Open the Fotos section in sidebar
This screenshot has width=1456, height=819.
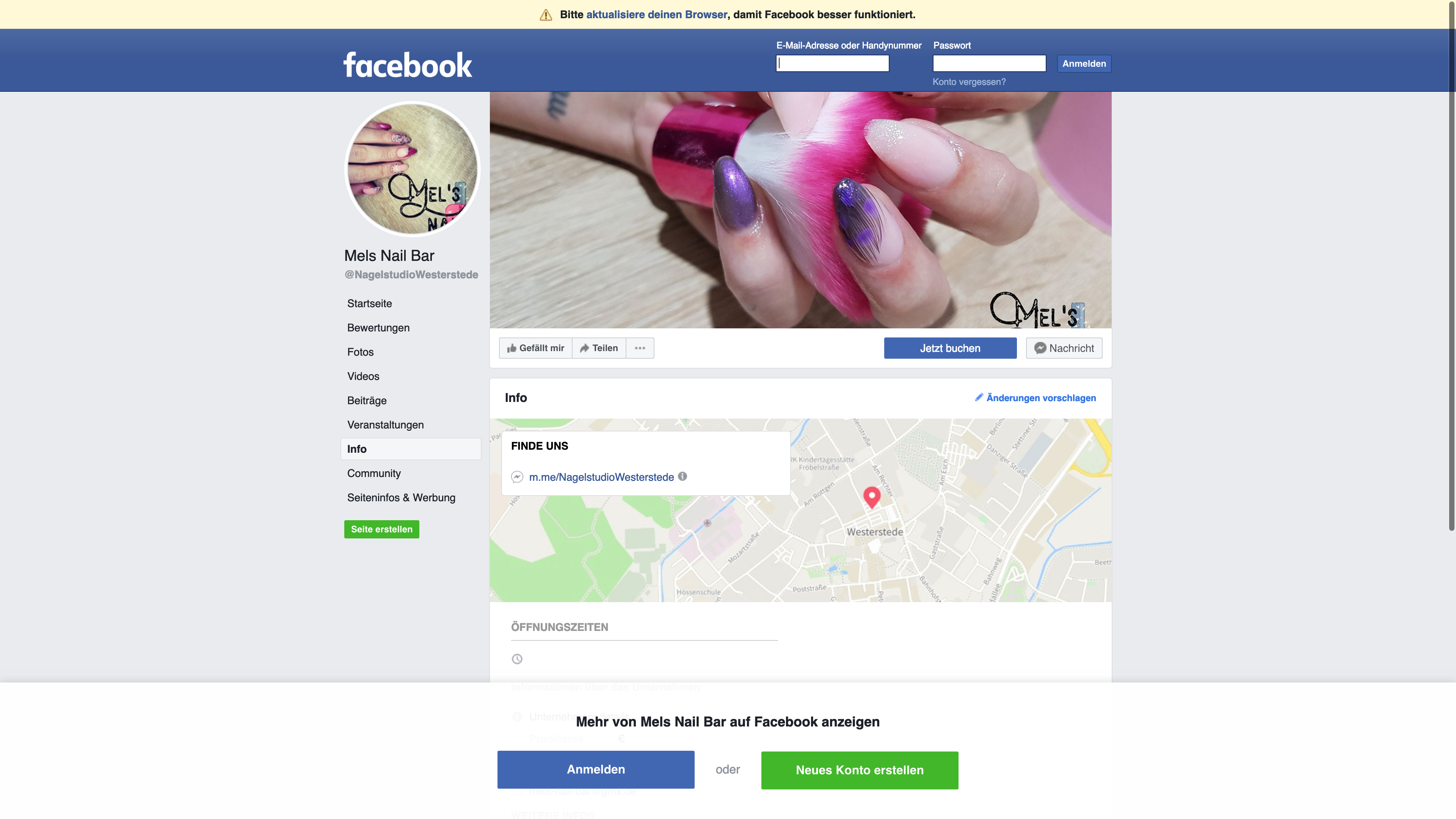[x=360, y=352]
